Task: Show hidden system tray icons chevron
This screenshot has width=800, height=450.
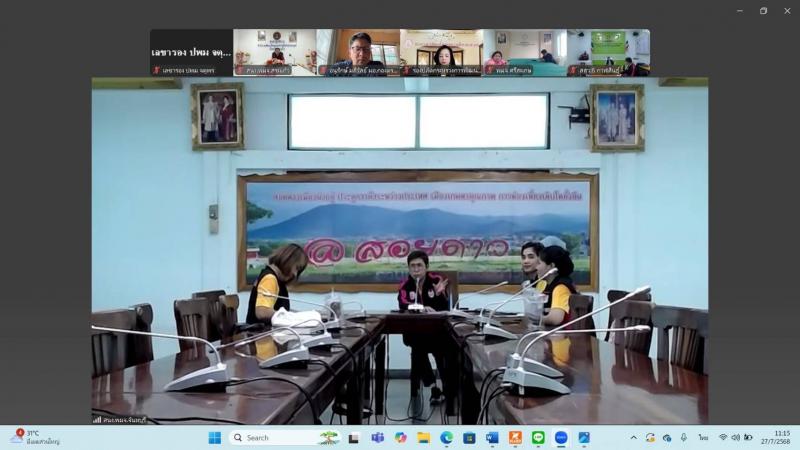Action: point(634,438)
